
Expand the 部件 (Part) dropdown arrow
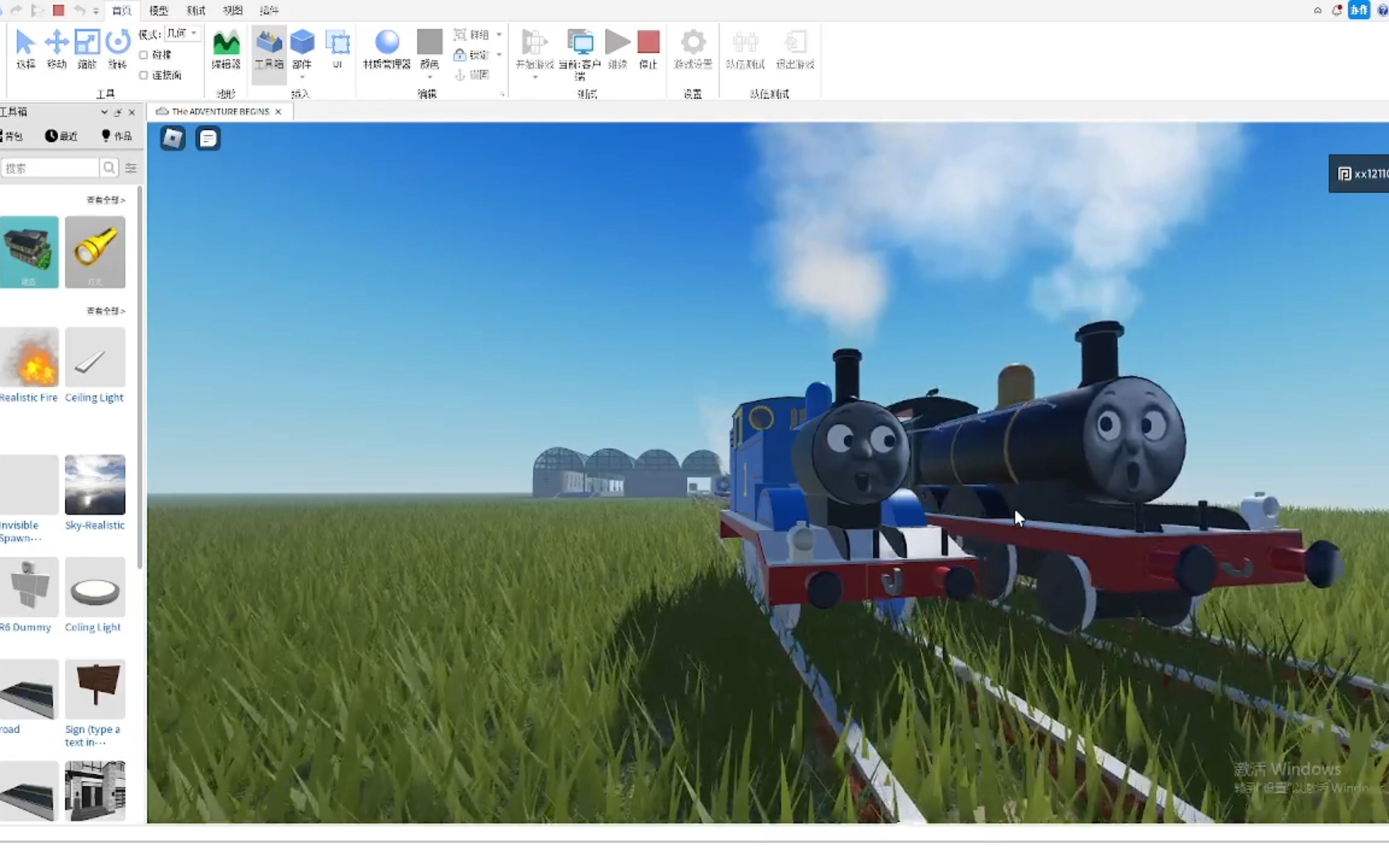pyautogui.click(x=302, y=77)
